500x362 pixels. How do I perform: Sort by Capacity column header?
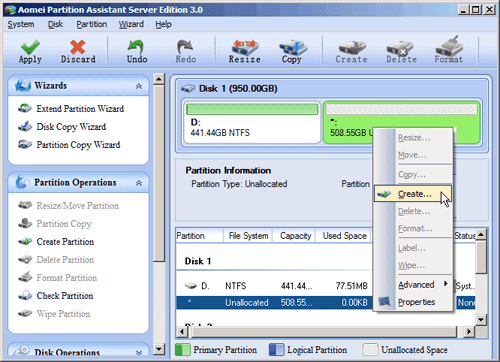[294, 236]
